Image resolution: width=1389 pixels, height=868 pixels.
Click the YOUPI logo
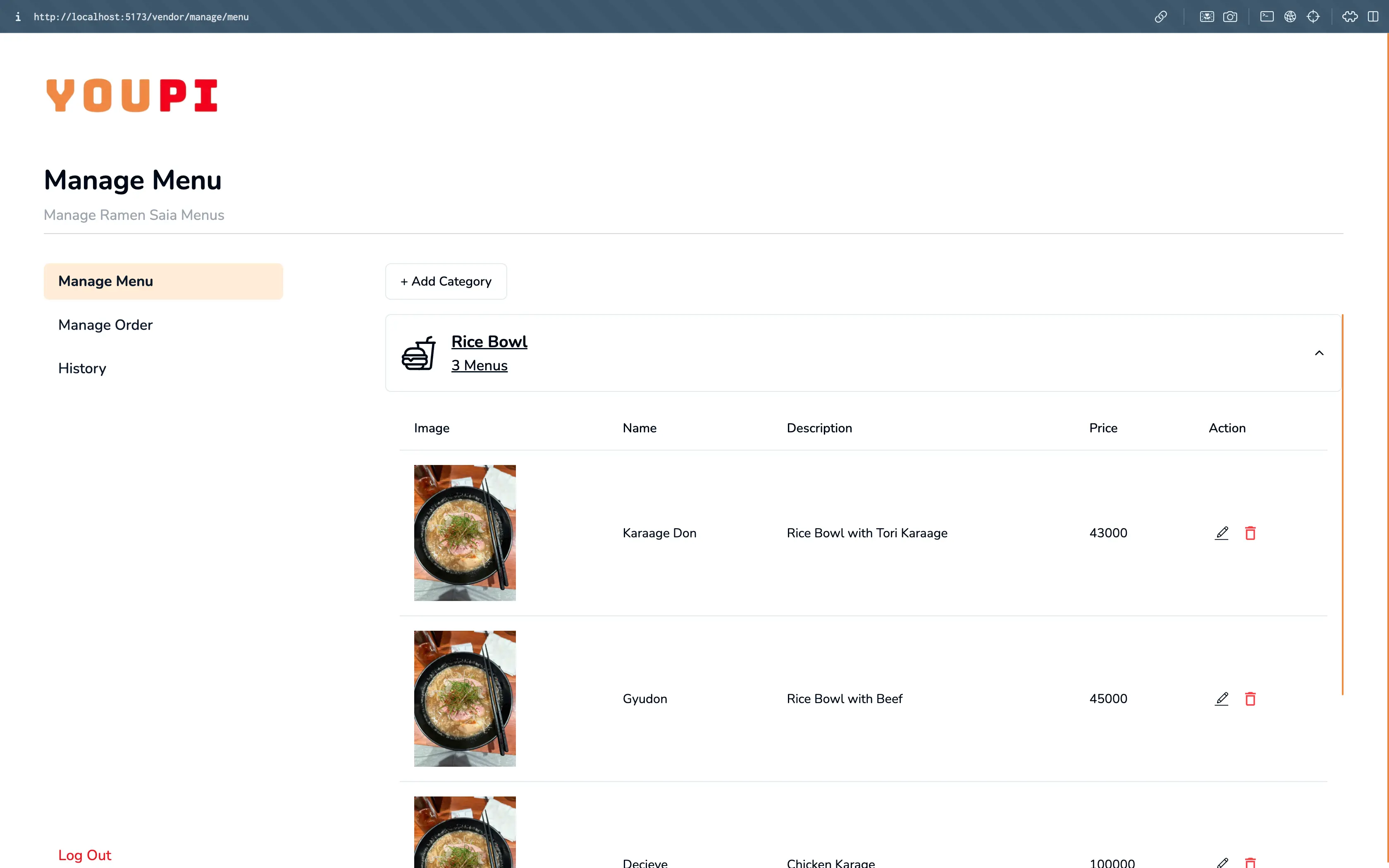pyautogui.click(x=131, y=95)
